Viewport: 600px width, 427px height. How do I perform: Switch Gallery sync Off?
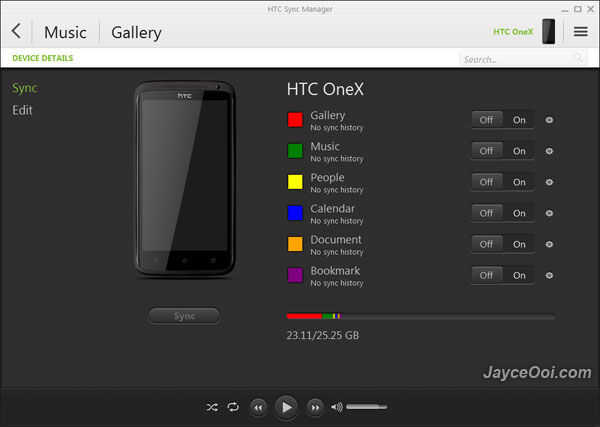click(x=487, y=120)
